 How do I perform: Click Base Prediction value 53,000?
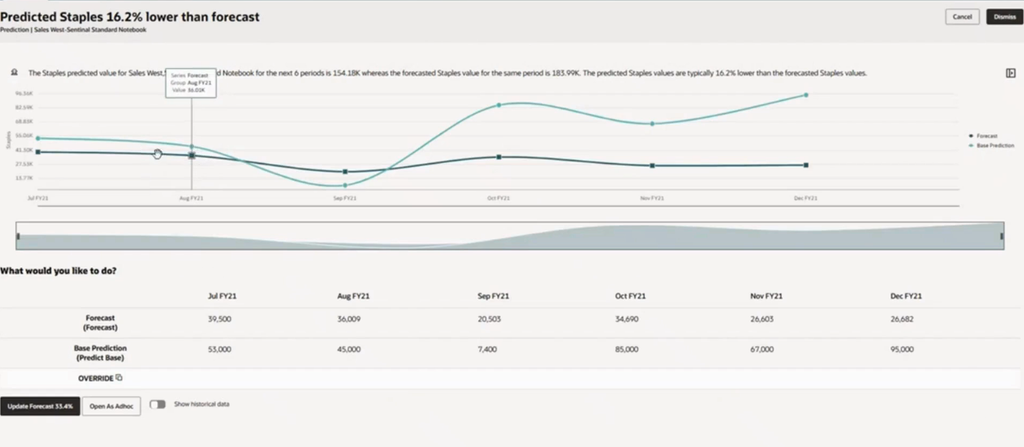point(219,350)
